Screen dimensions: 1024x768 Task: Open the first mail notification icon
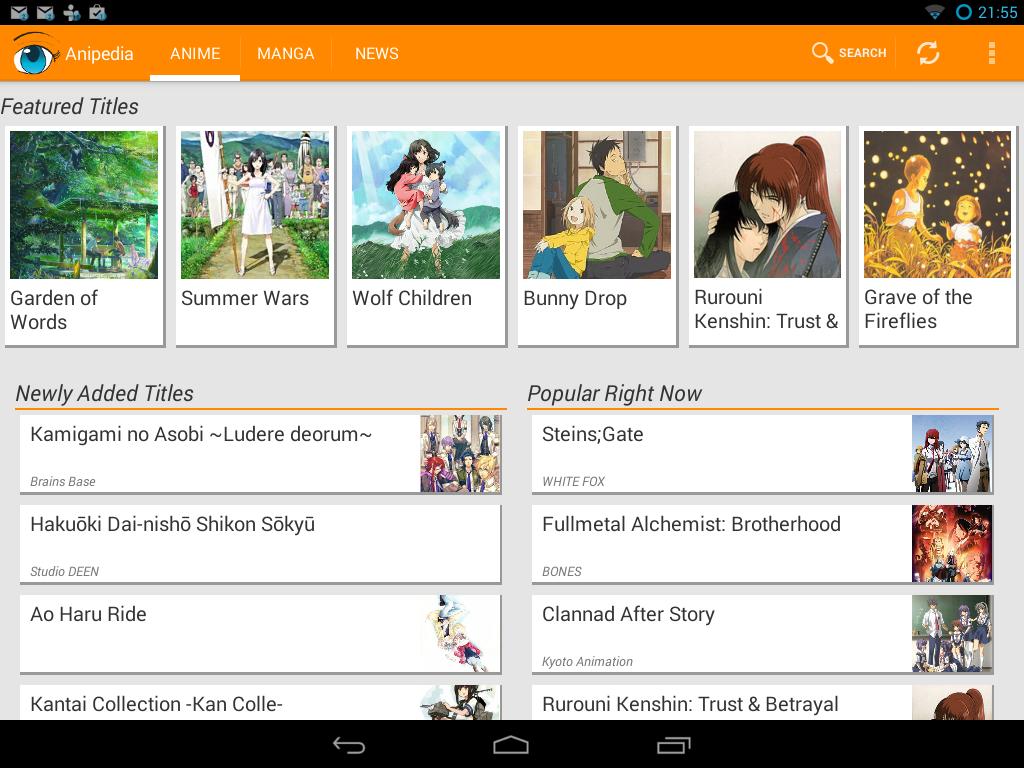[20, 12]
